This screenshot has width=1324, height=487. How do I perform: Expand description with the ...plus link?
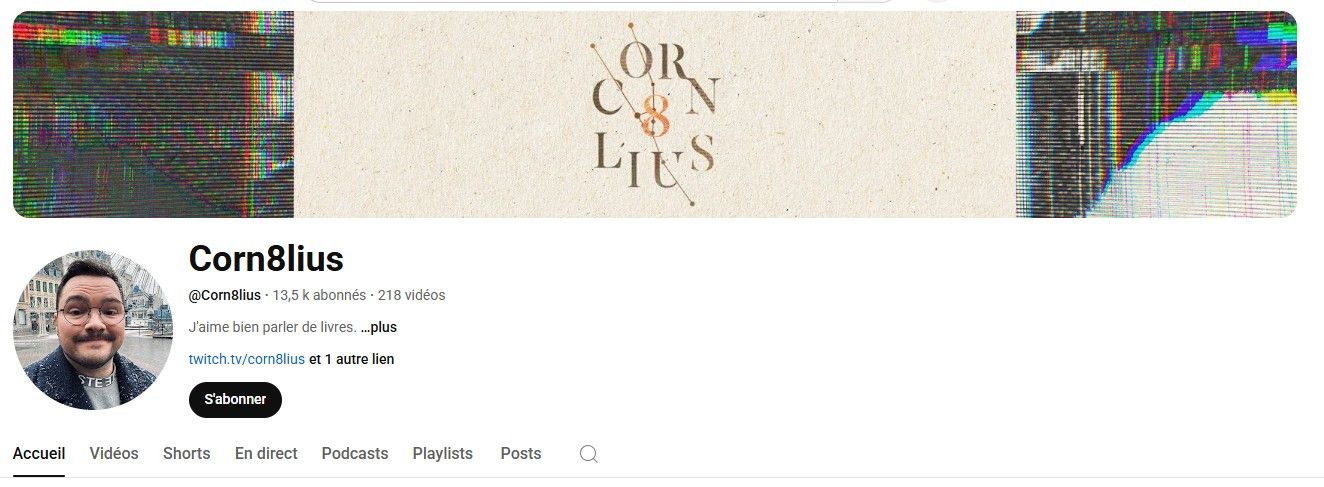[x=379, y=327]
